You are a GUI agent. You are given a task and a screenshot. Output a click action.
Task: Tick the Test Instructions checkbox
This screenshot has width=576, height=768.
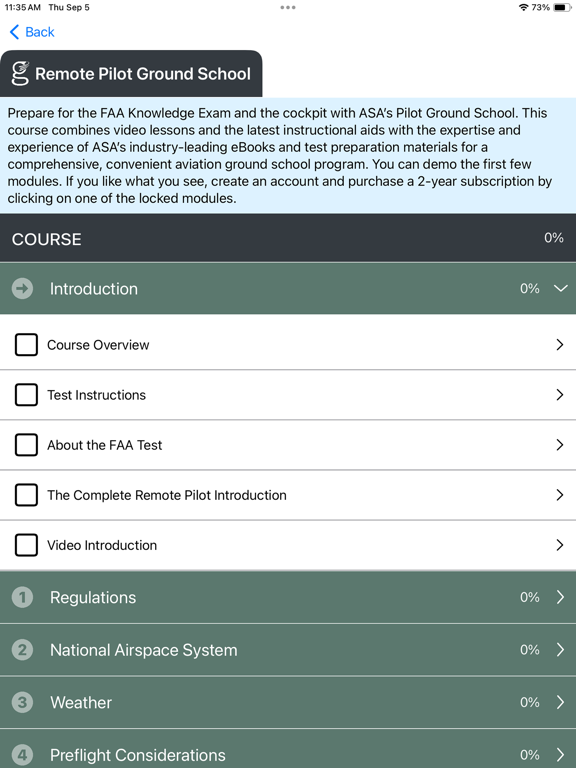(x=26, y=395)
